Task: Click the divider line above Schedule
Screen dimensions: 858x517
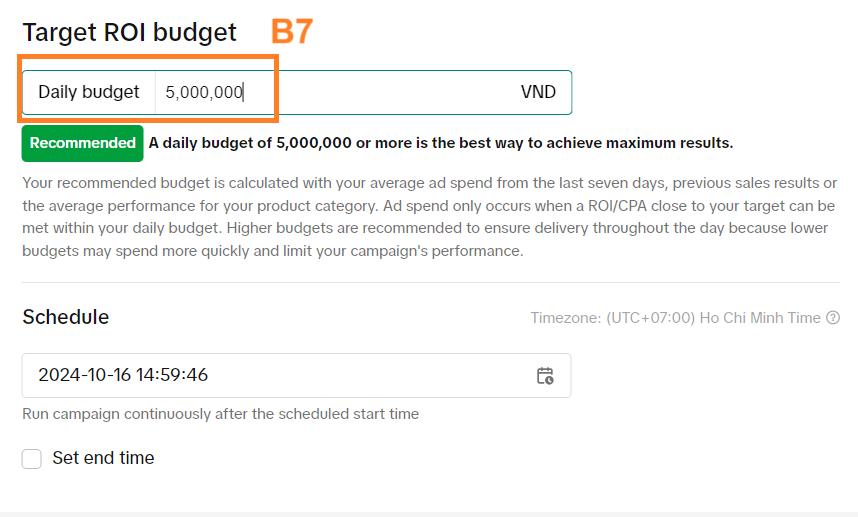Action: tap(430, 282)
